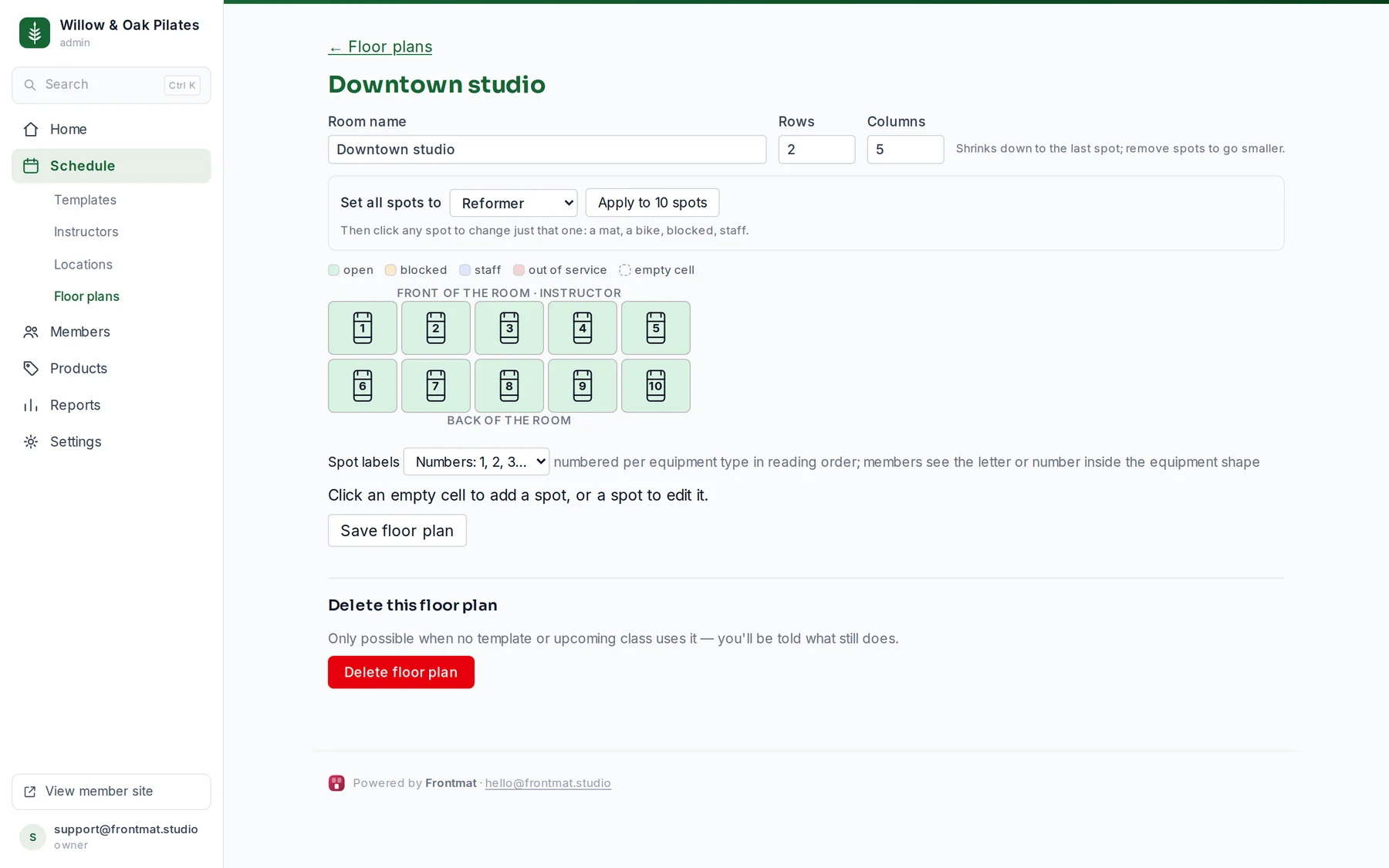Viewport: 1389px width, 868px height.
Task: Open the Set all spots to Reformer dropdown
Action: 514,203
